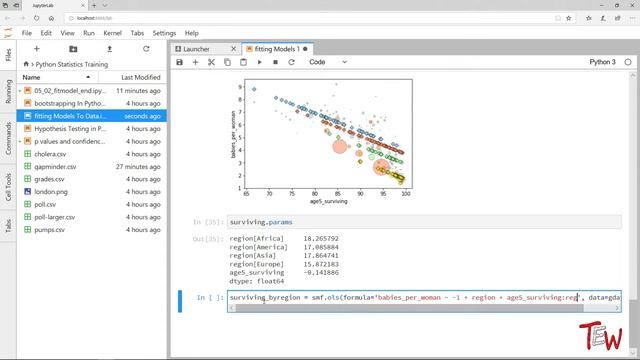
Task: Select grades.csv file
Action: tap(92, 179)
